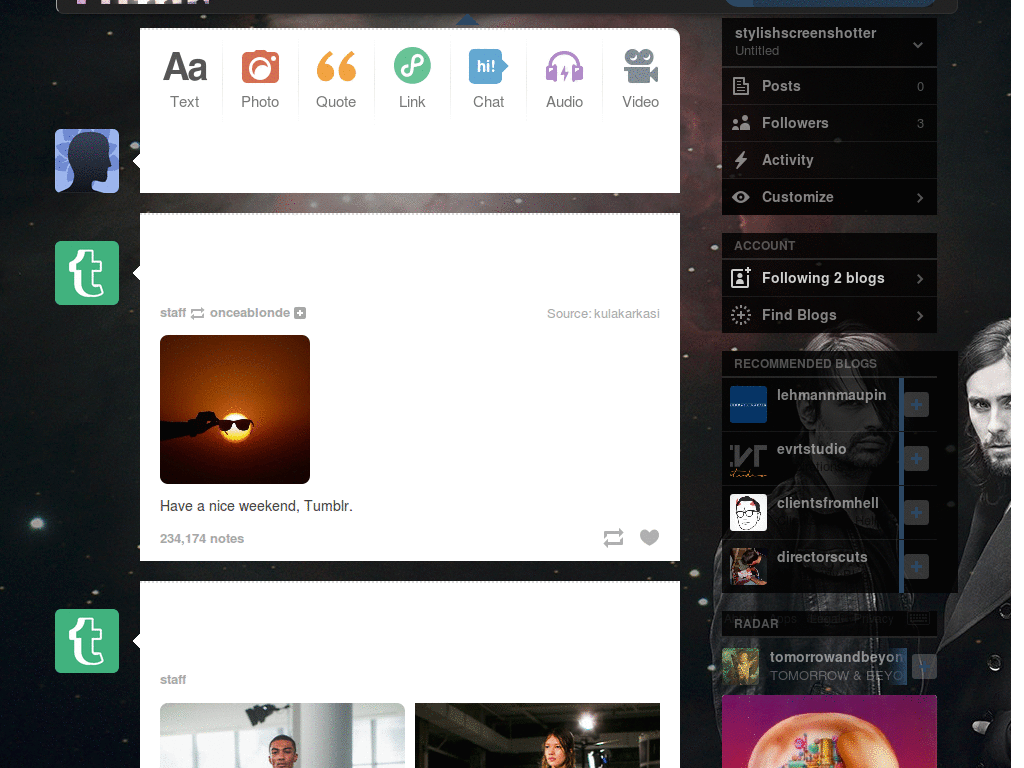The image size is (1024, 768).
Task: Follow evrtstudio with plus button
Action: click(916, 458)
